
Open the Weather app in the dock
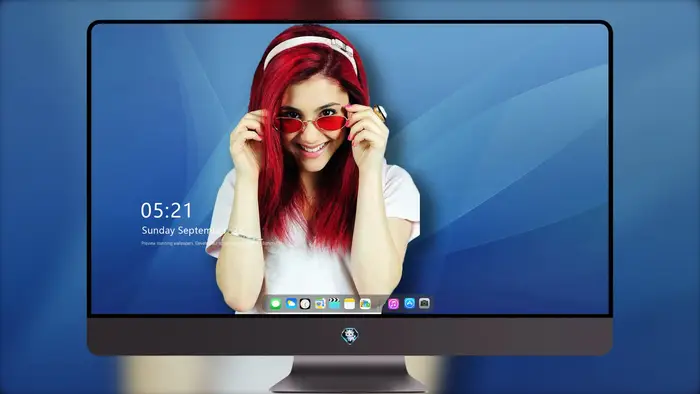[x=291, y=304]
